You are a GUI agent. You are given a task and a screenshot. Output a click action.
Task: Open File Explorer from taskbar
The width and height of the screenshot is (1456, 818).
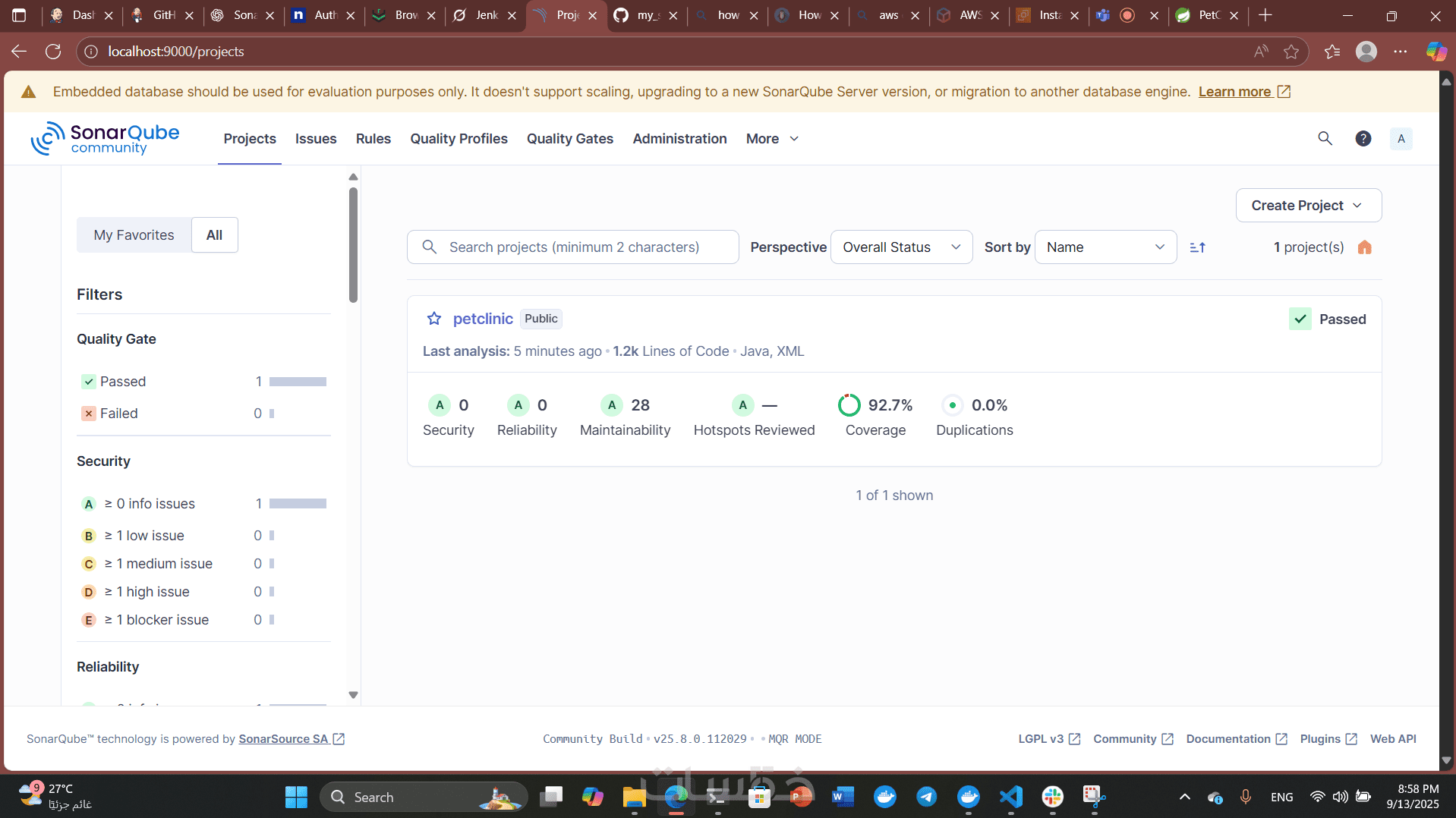click(634, 797)
